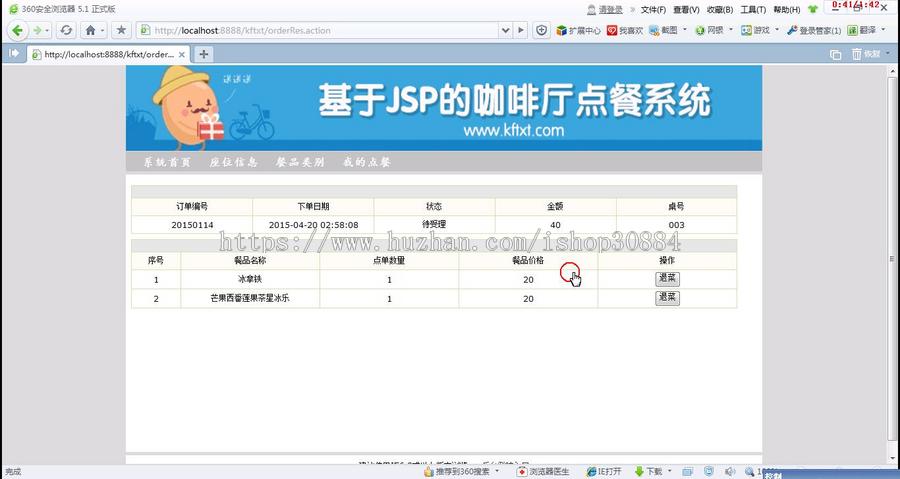
Task: Click the 餐品价格 column header
Action: 528,260
